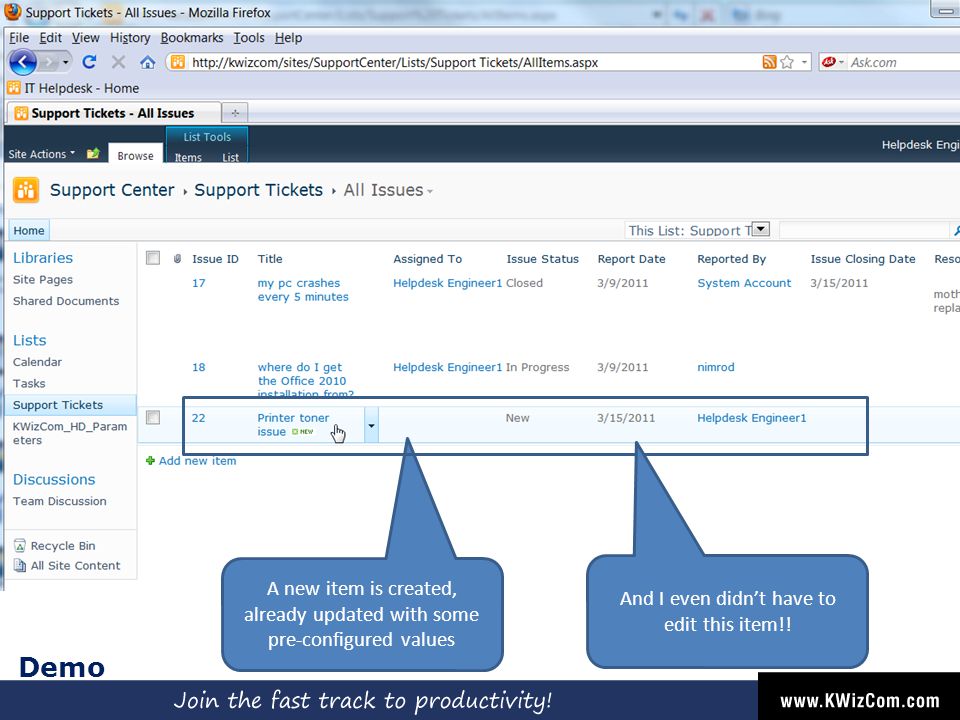The height and width of the screenshot is (720, 960).
Task: Click the Support Center site logo icon
Action: pyautogui.click(x=26, y=190)
